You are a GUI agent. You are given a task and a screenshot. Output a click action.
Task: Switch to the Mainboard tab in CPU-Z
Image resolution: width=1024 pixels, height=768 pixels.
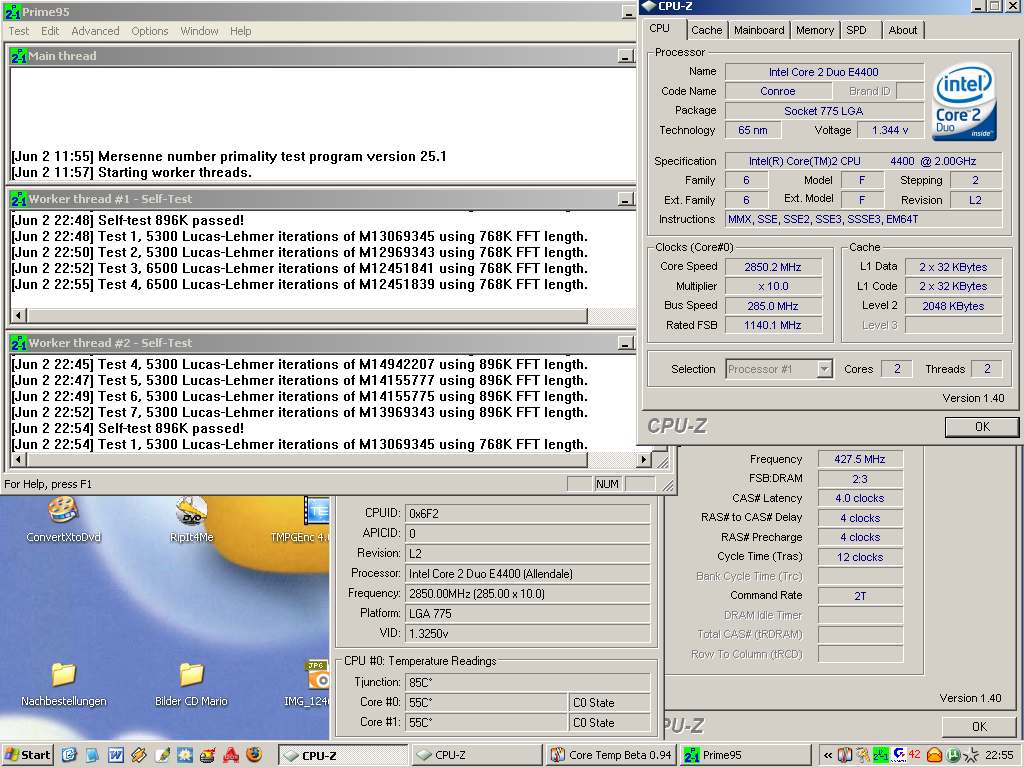pyautogui.click(x=759, y=30)
